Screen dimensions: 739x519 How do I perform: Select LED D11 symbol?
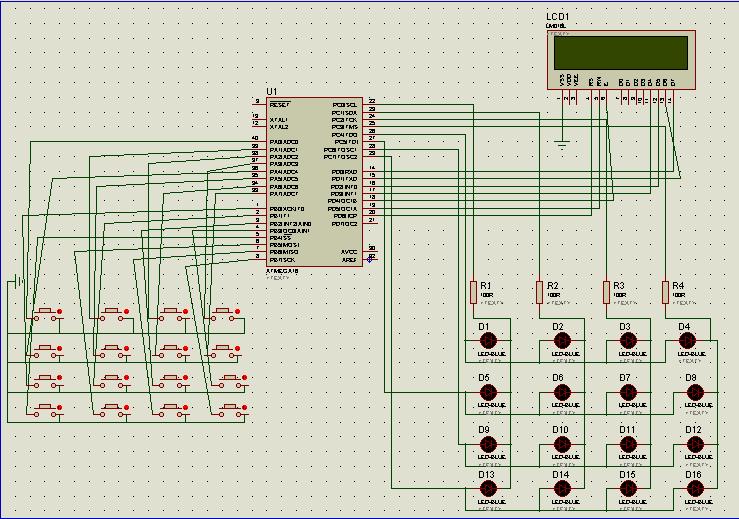pyautogui.click(x=628, y=444)
